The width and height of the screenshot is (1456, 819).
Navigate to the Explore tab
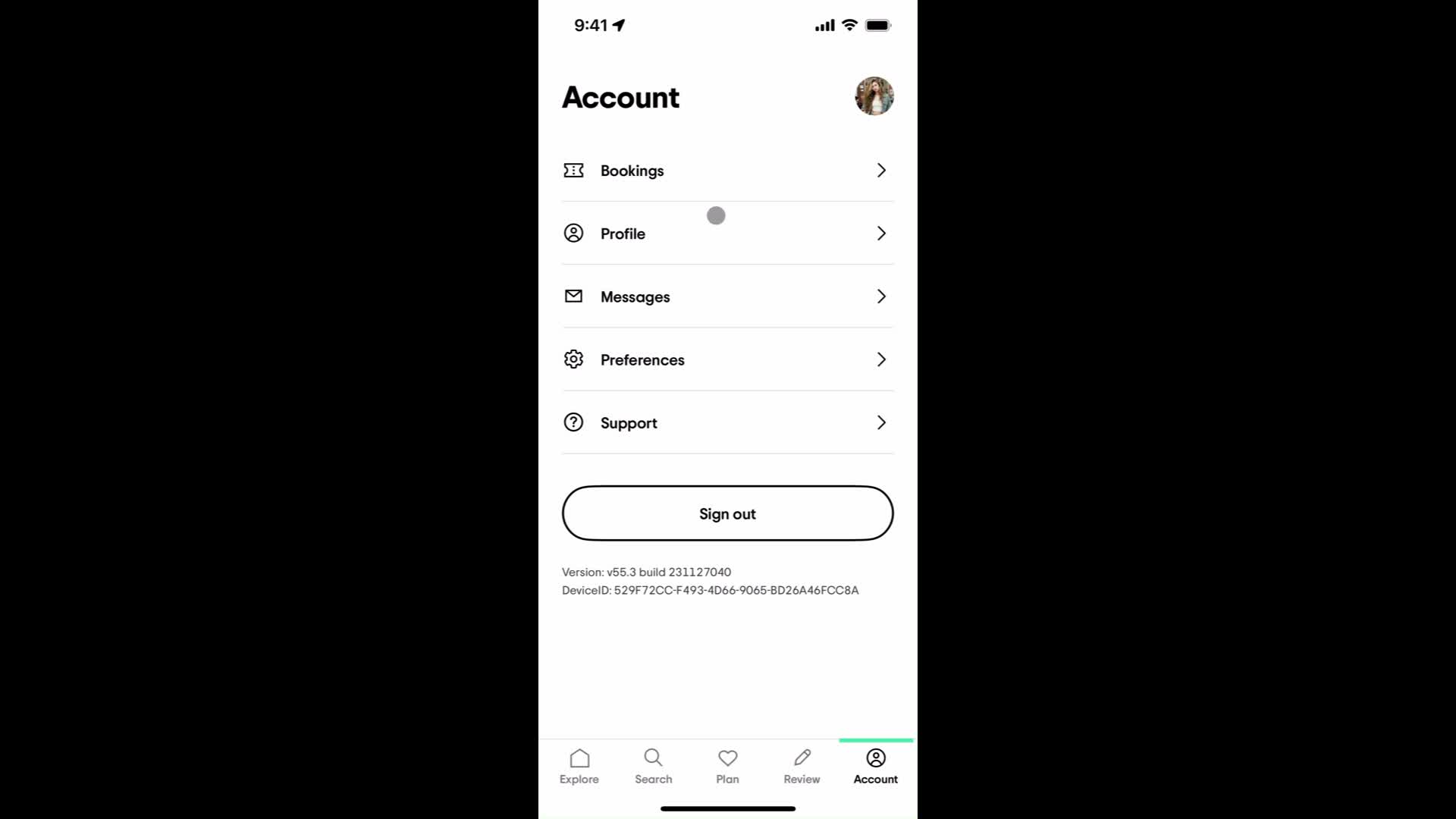[579, 766]
